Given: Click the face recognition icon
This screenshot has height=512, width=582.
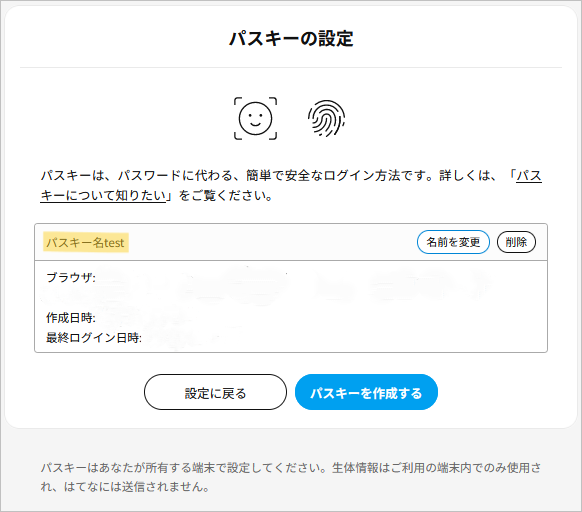Looking at the screenshot, I should point(255,118).
